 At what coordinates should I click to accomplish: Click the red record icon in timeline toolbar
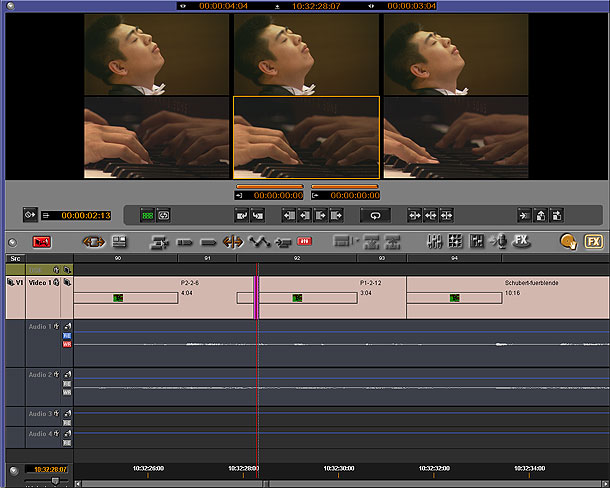coord(42,241)
